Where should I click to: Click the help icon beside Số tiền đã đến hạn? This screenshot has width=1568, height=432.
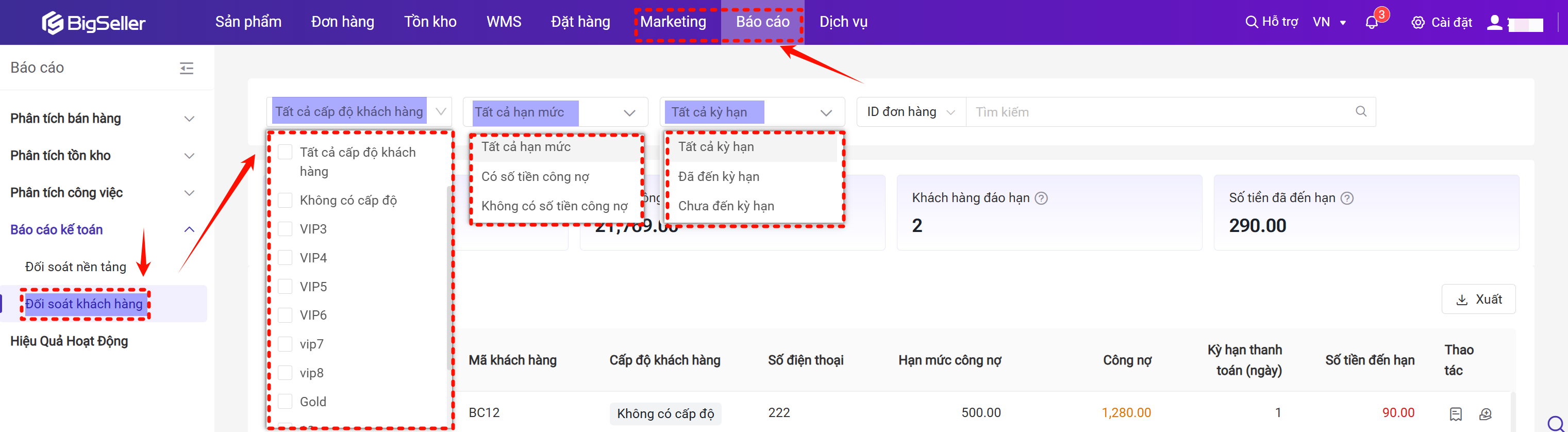click(x=1348, y=198)
